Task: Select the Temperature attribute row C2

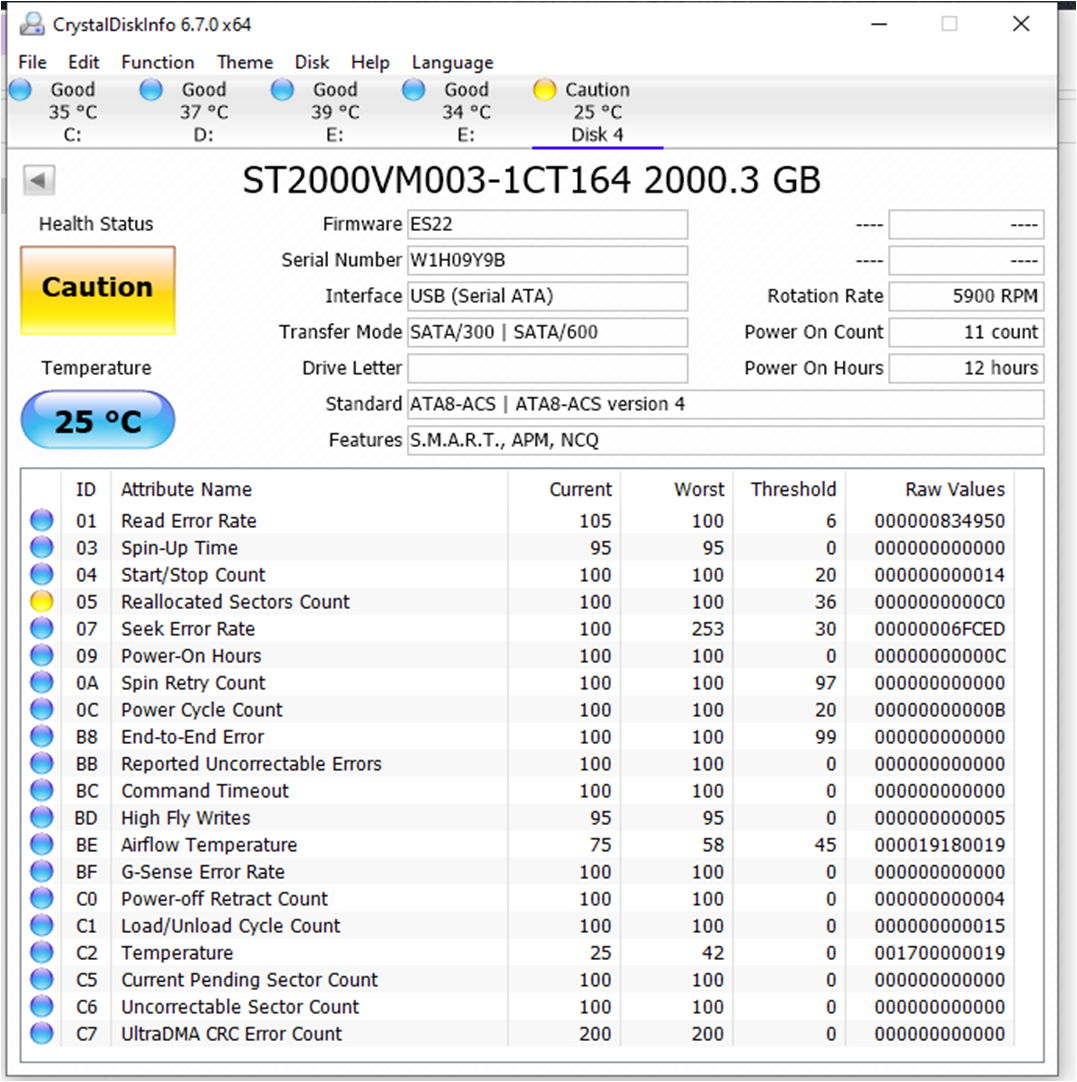Action: [517, 952]
